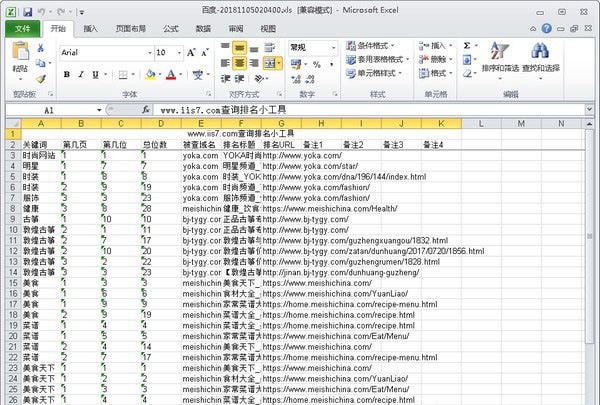Image resolution: width=600 pixels, height=405 pixels.
Task: Apply fill color bucket
Action: click(x=150, y=75)
